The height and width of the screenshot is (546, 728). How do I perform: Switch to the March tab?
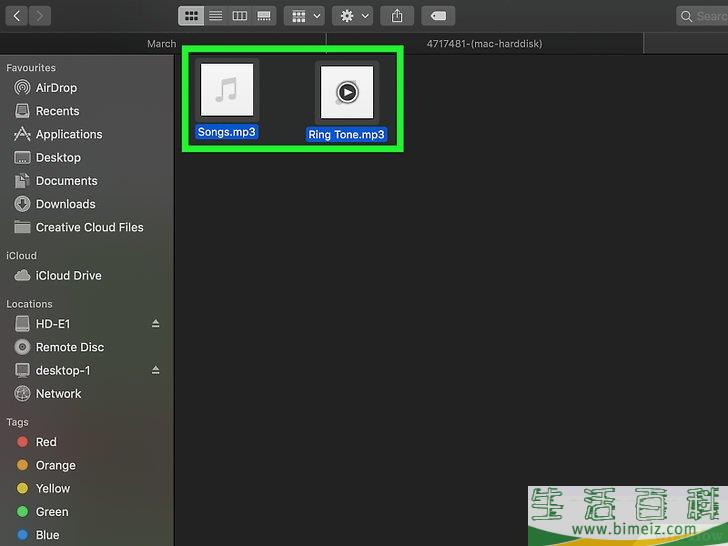[x=162, y=44]
